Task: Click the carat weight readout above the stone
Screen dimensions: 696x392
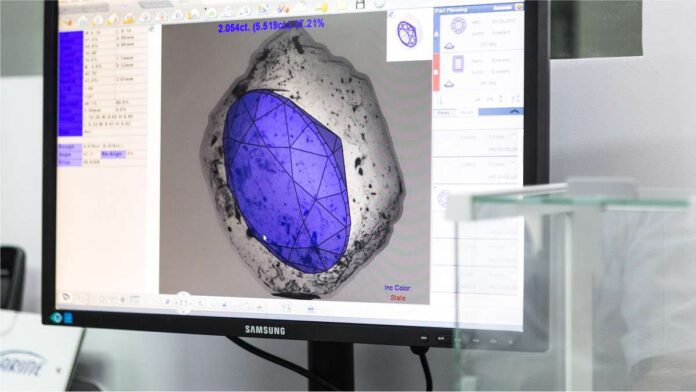Action: pyautogui.click(x=271, y=26)
